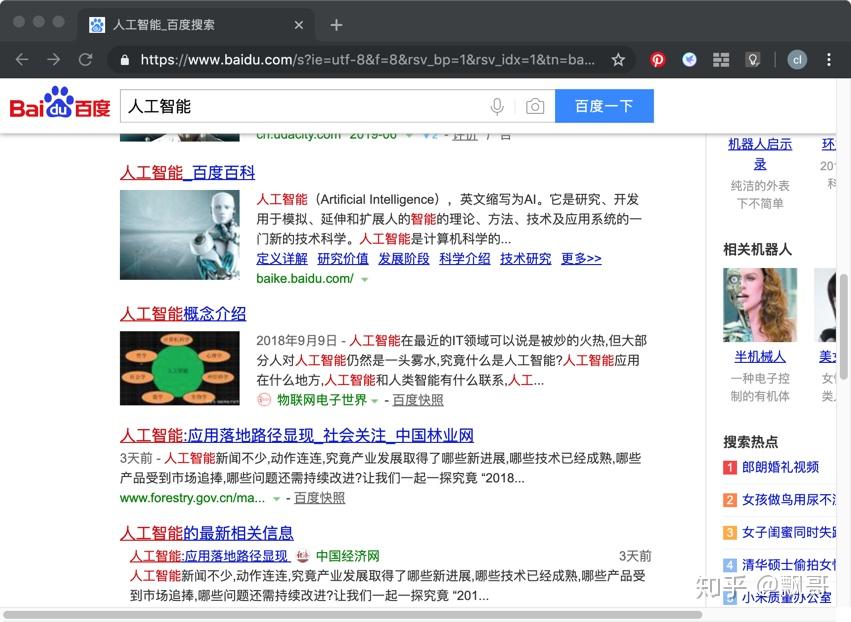This screenshot has height=622, width=851.
Task: Click the 更多>> link
Action: (581, 259)
